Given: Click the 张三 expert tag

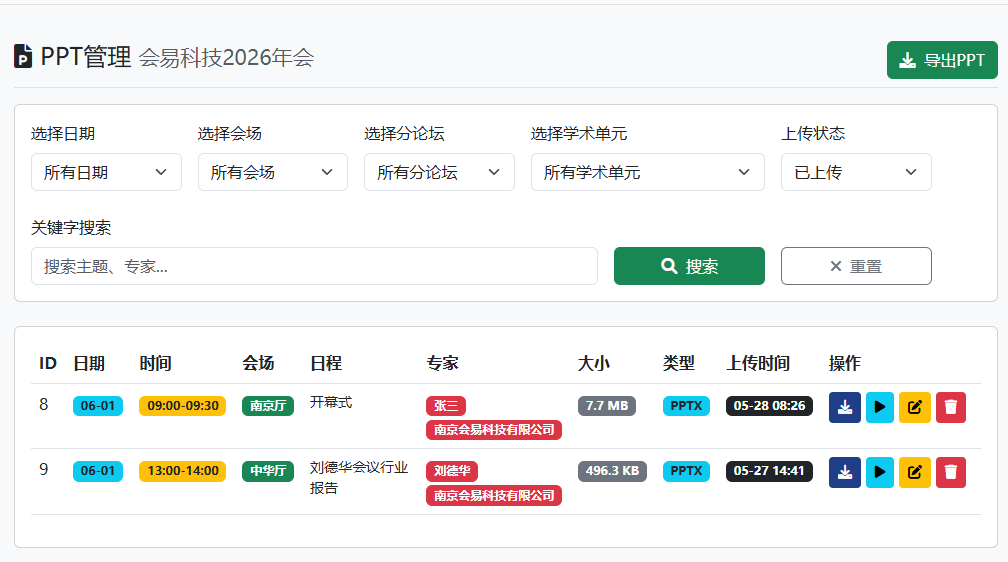Looking at the screenshot, I should coord(446,406).
